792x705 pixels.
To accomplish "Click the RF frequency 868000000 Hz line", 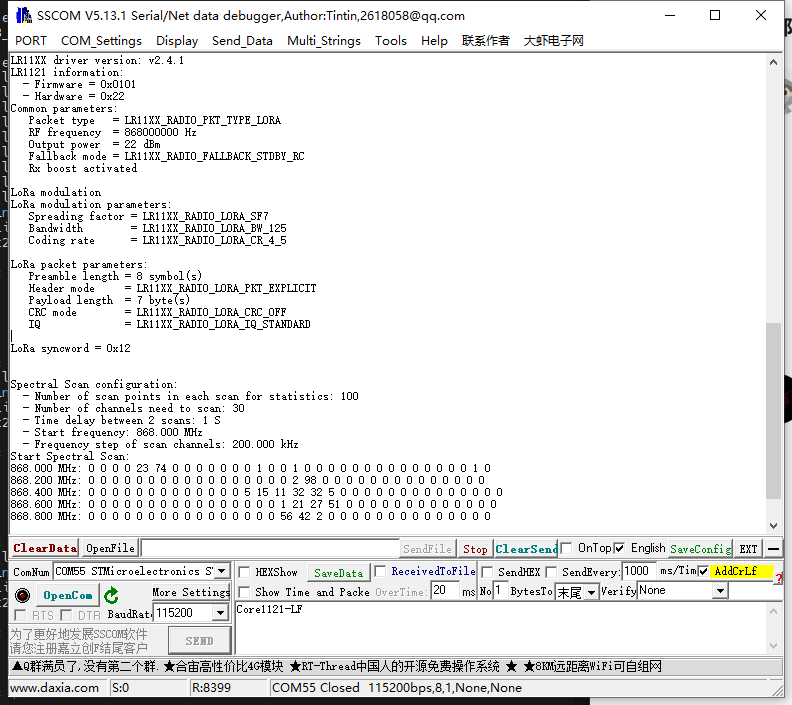I will tap(112, 132).
